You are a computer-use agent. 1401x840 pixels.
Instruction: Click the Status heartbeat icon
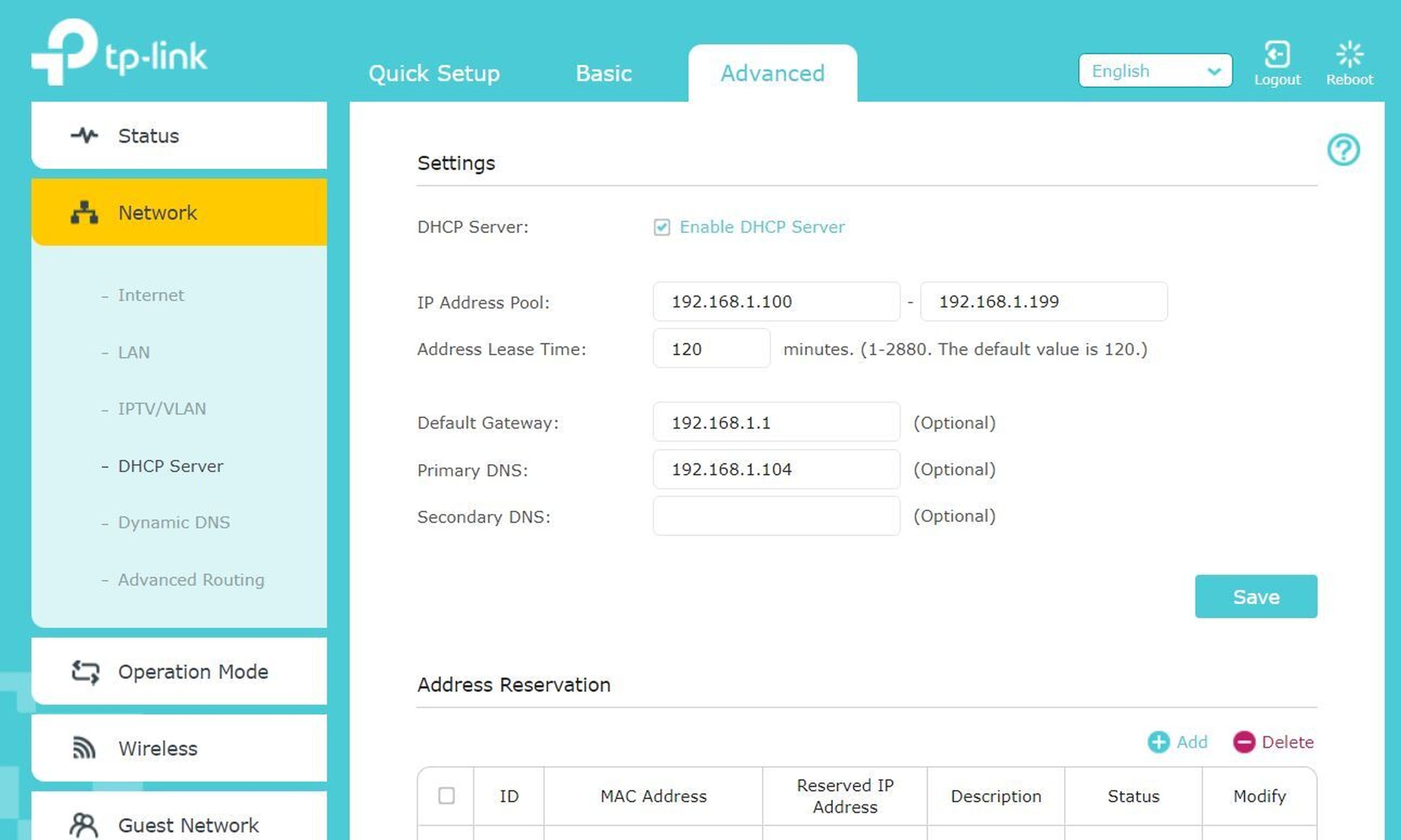click(84, 136)
